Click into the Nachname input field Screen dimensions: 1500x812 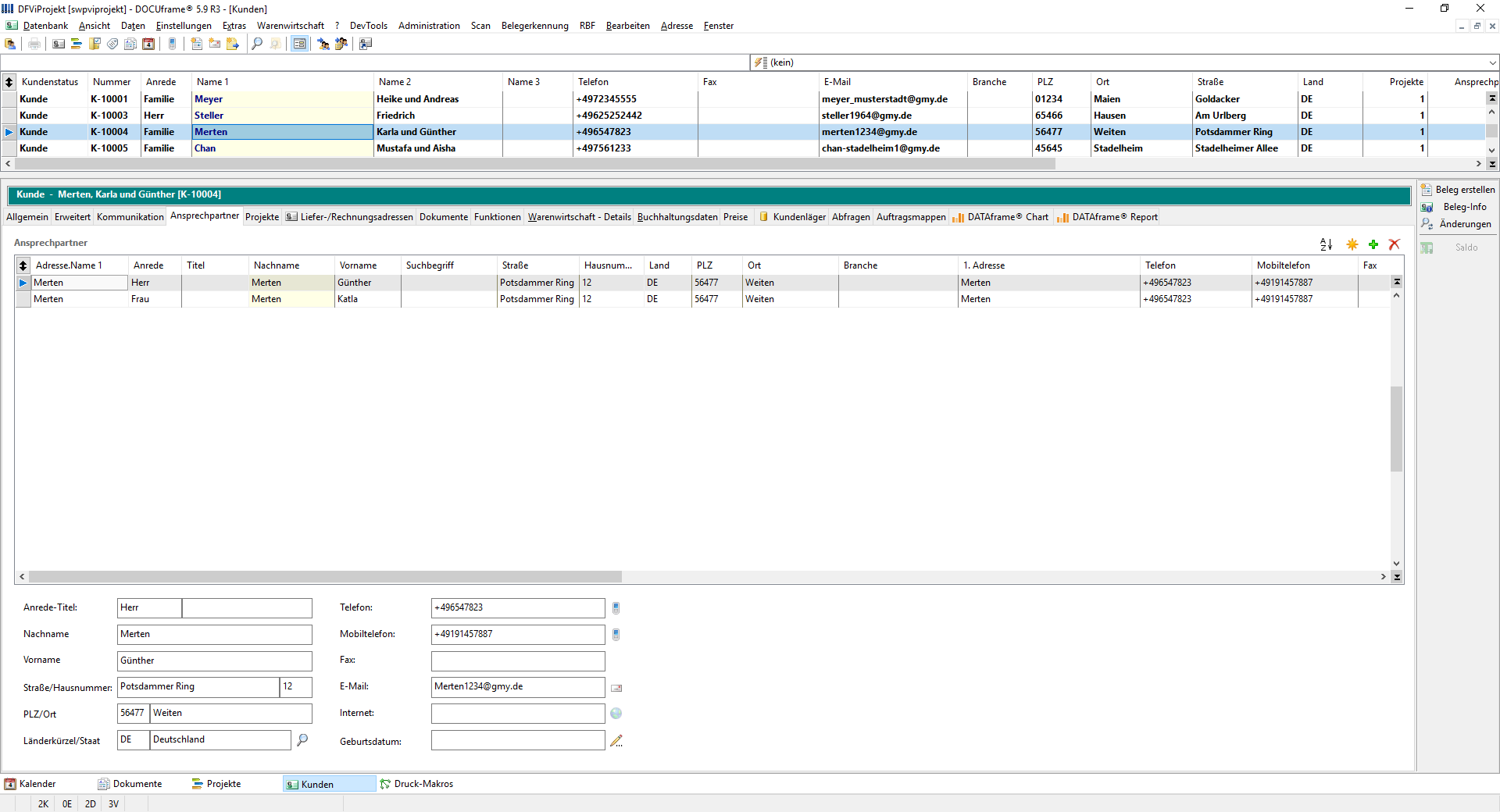pos(215,635)
